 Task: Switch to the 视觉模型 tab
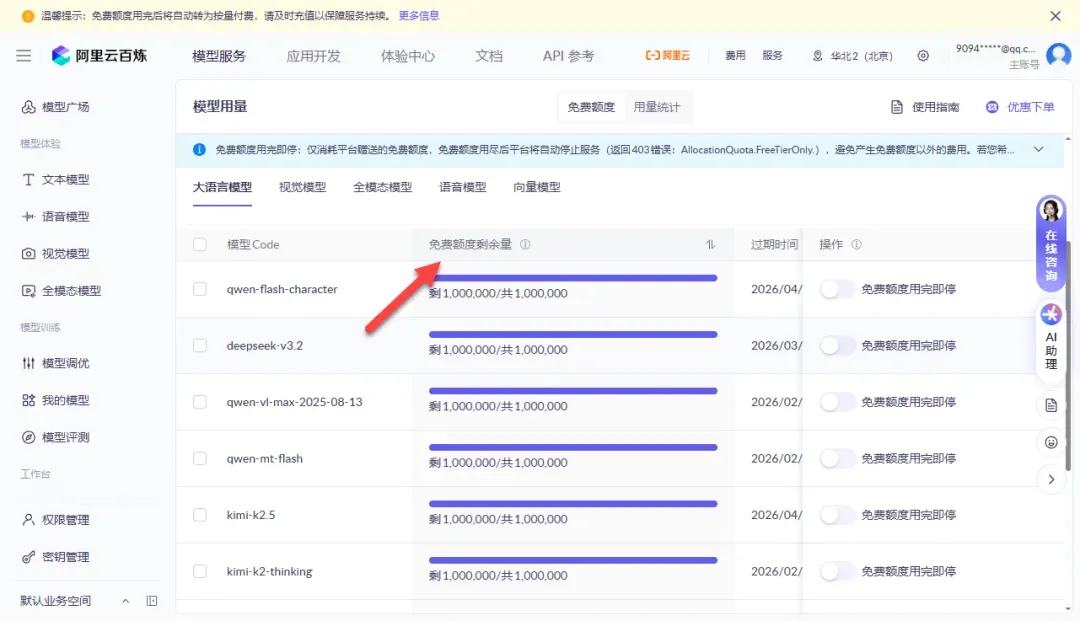(x=302, y=187)
